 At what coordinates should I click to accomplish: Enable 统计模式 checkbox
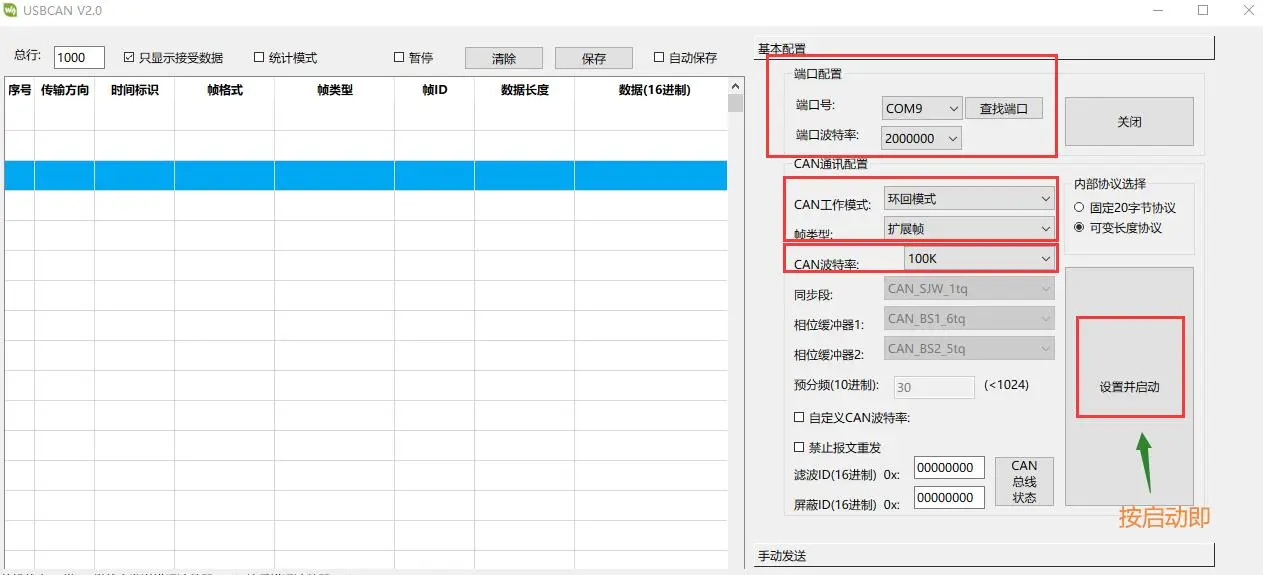coord(259,58)
